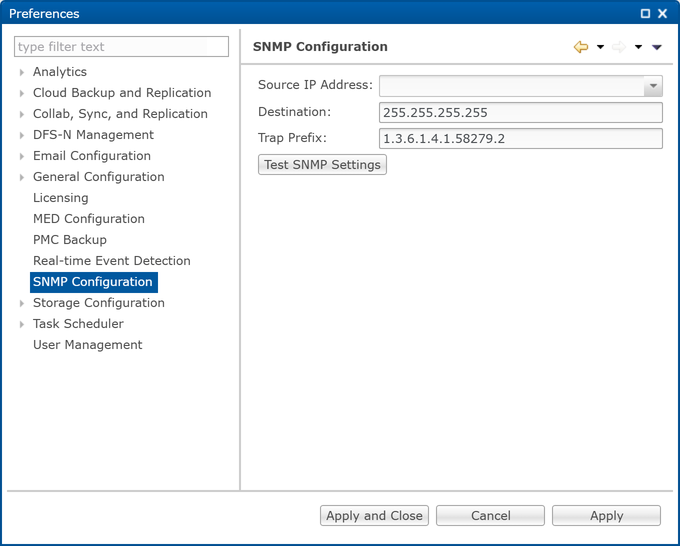This screenshot has height=546, width=680.
Task: Open the Source IP Address dropdown
Action: pyautogui.click(x=653, y=86)
